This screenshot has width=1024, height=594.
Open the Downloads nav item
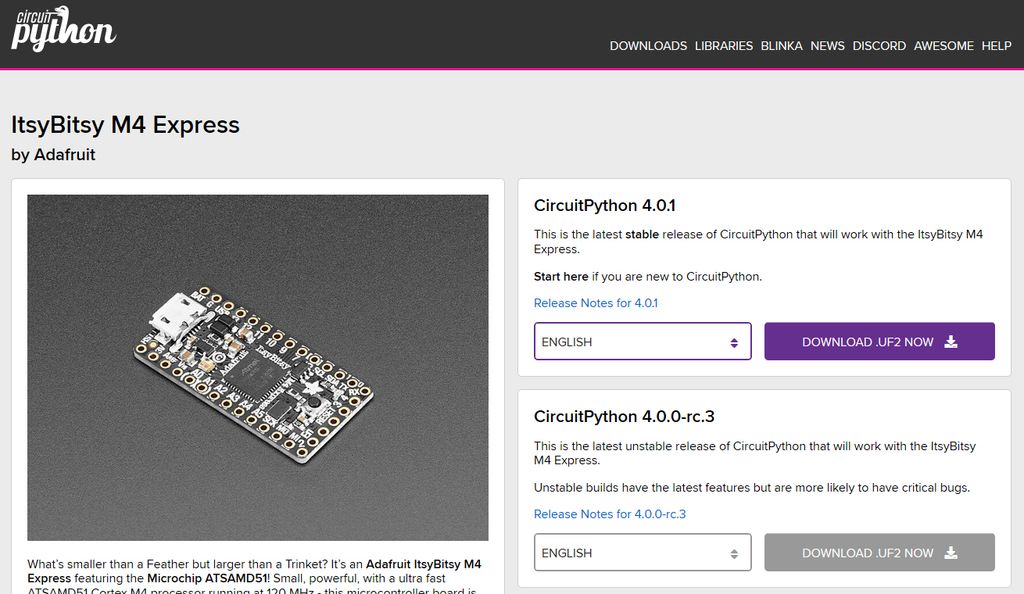coord(648,46)
